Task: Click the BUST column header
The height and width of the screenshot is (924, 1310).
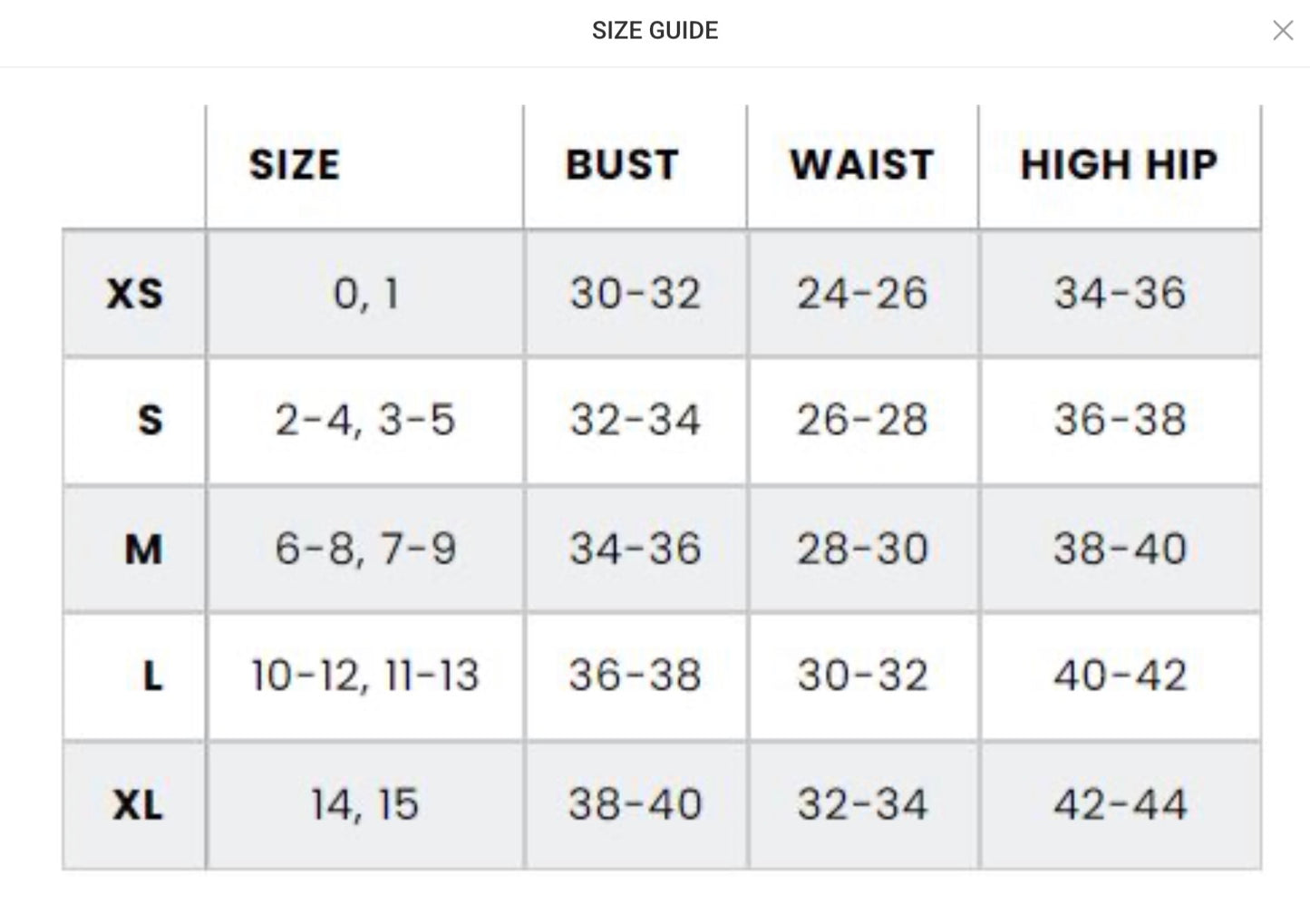Action: pyautogui.click(x=622, y=165)
